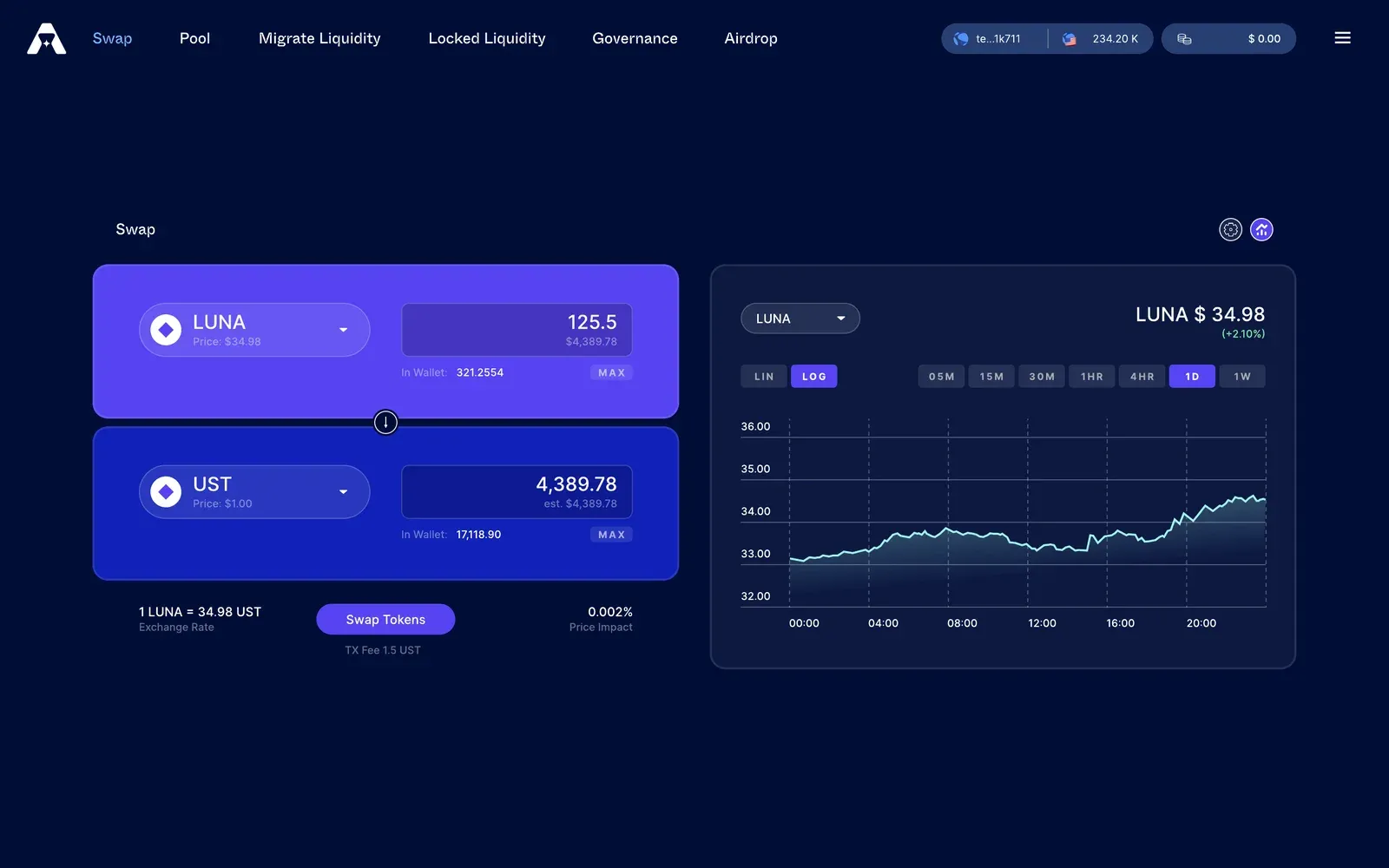Open swap settings gear icon
This screenshot has height=868, width=1389.
pos(1230,229)
